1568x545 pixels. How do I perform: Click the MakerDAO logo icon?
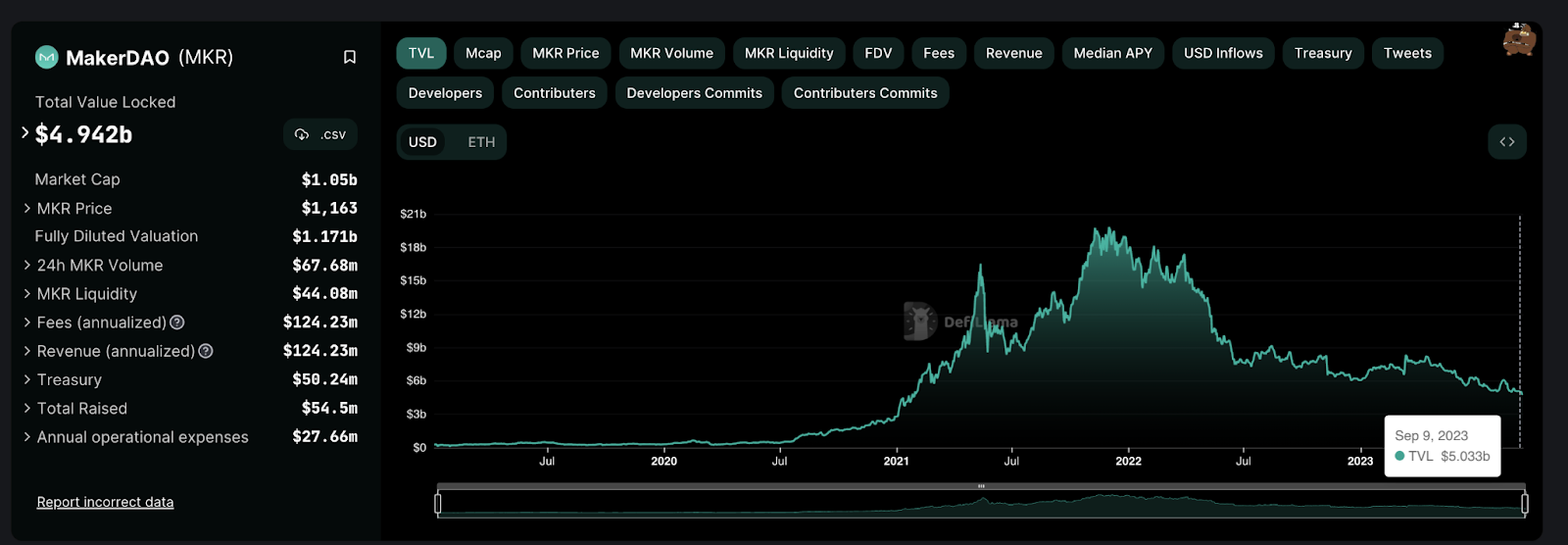(x=47, y=57)
